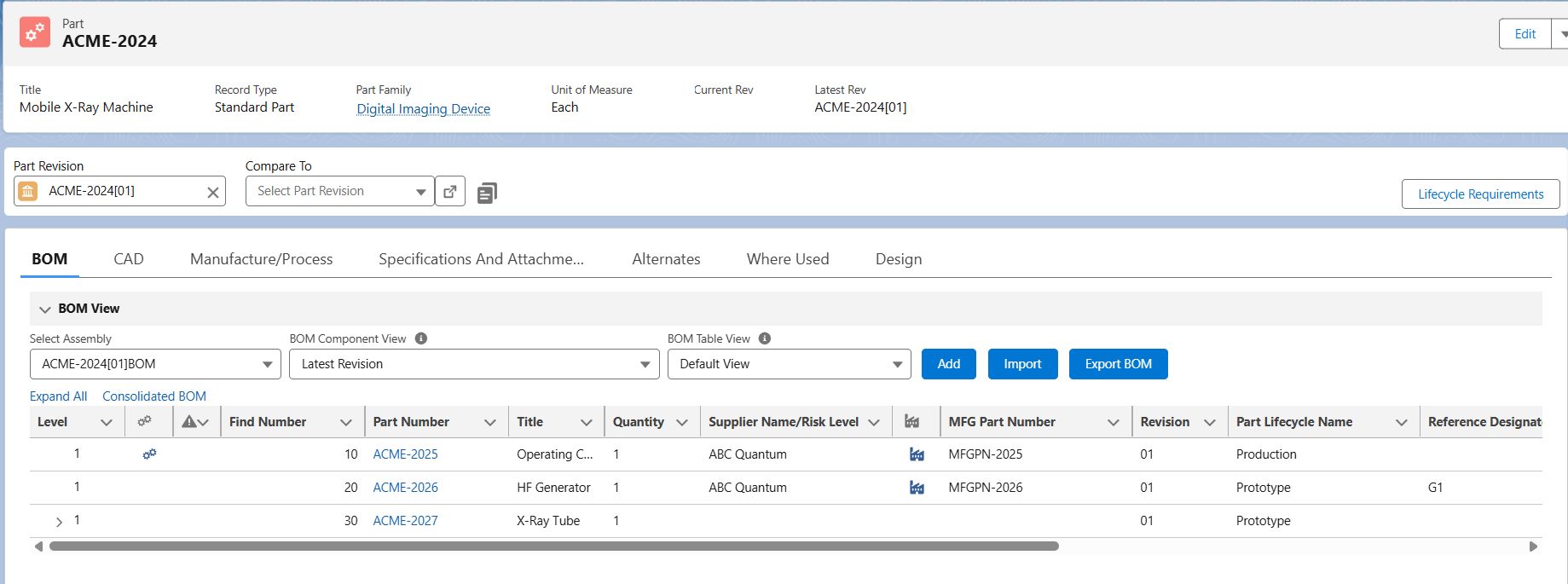Open the Digital Imaging Device link
The height and width of the screenshot is (584, 1568).
(423, 109)
